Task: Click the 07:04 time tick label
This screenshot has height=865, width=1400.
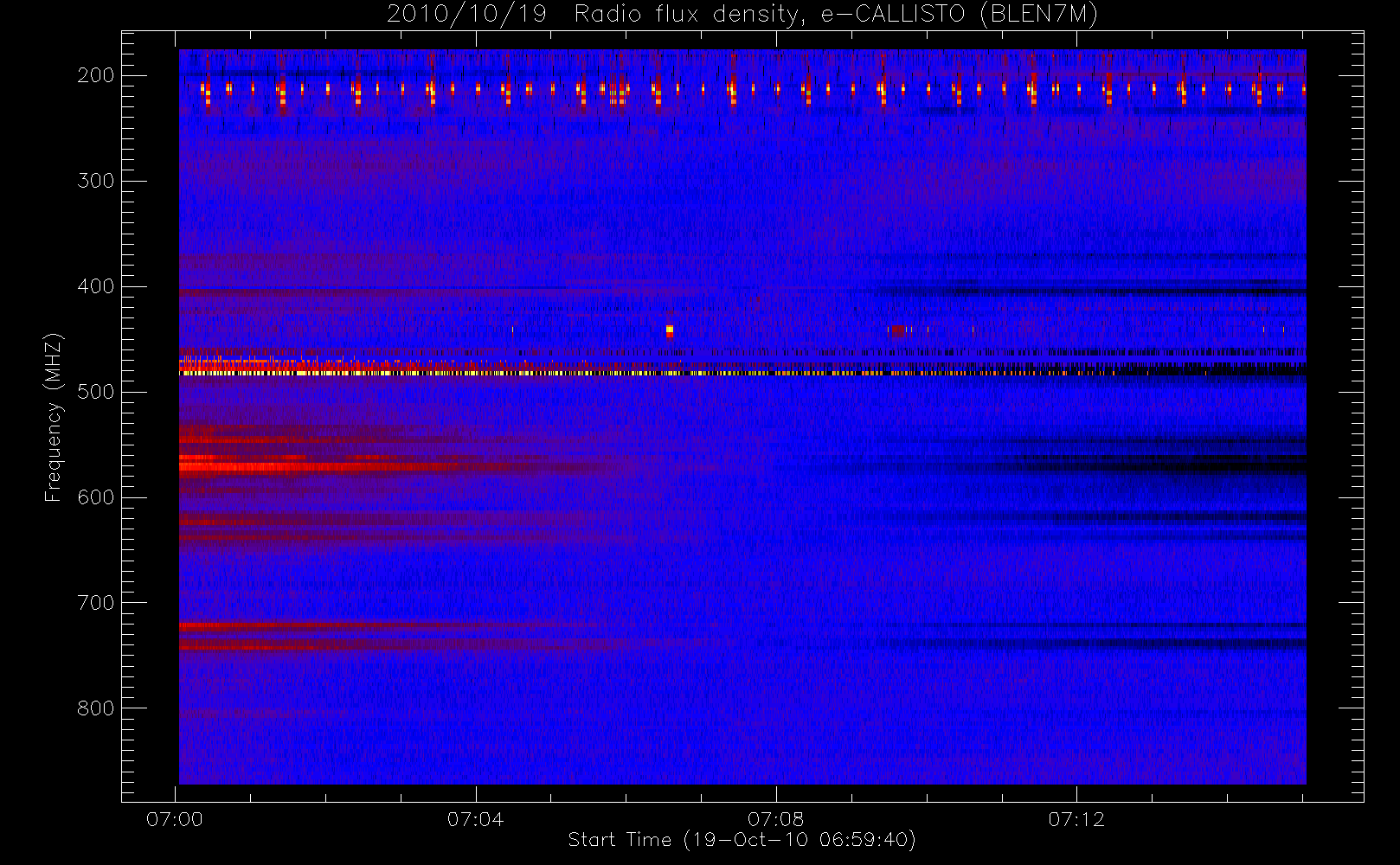Action: (x=475, y=819)
